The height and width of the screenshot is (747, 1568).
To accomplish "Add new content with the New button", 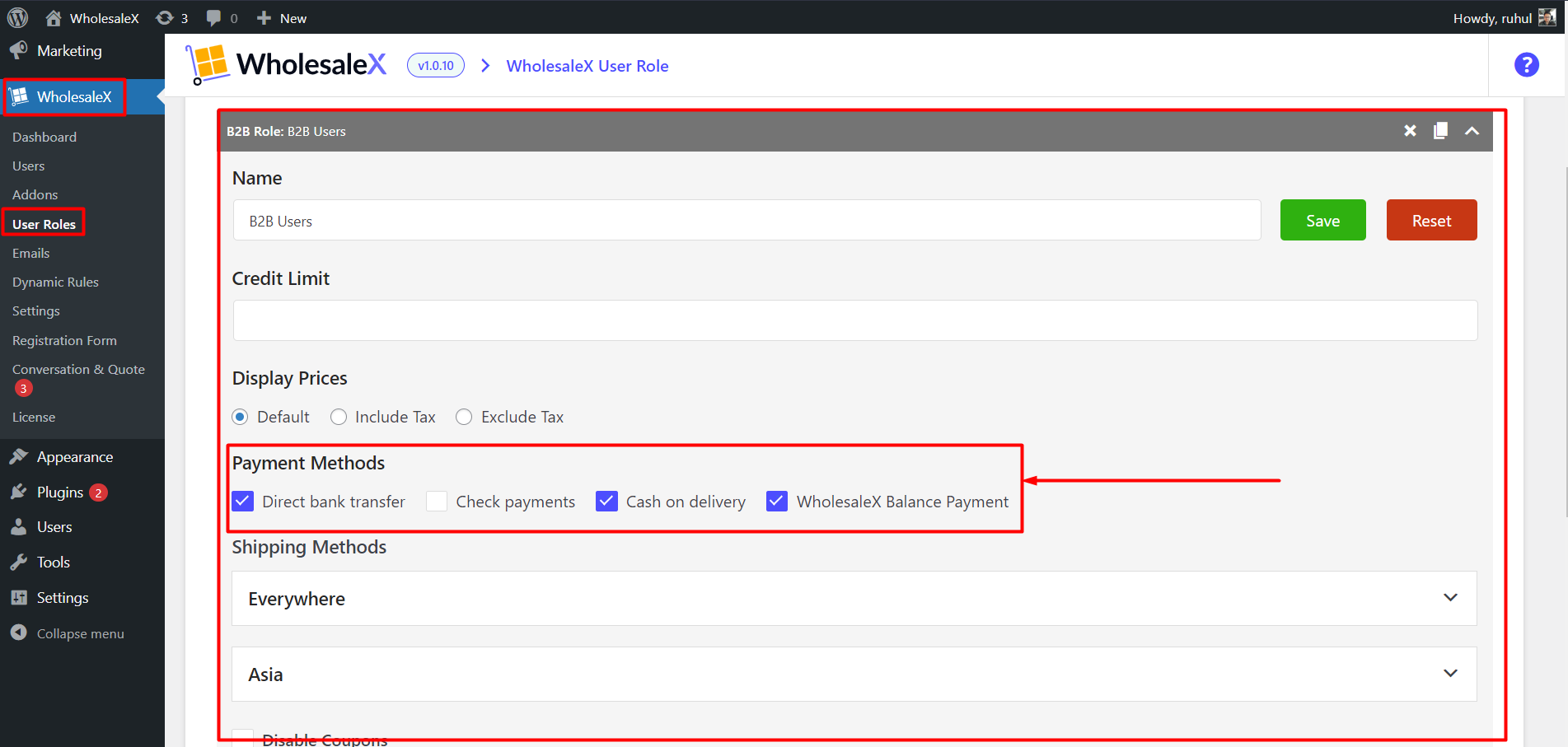I will pyautogui.click(x=282, y=18).
